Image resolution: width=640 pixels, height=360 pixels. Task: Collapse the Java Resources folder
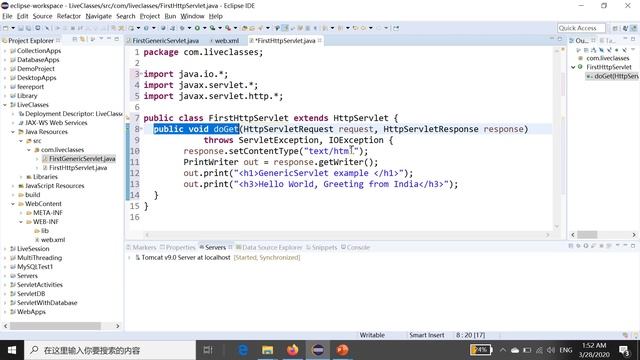click(x=13, y=132)
